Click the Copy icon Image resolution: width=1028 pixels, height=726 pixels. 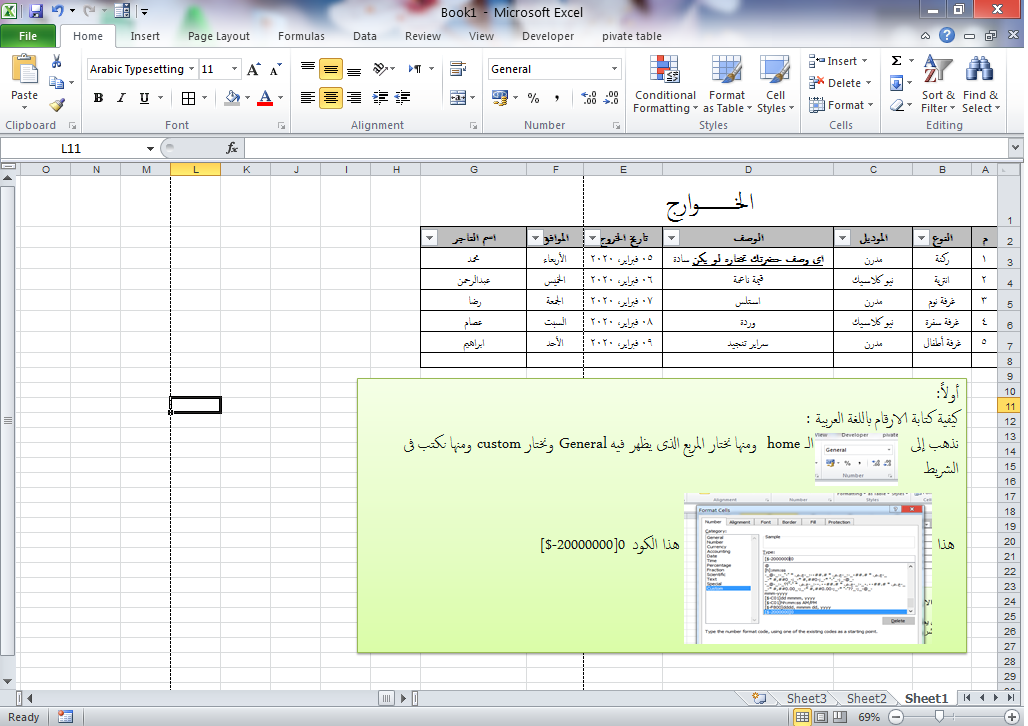57,83
